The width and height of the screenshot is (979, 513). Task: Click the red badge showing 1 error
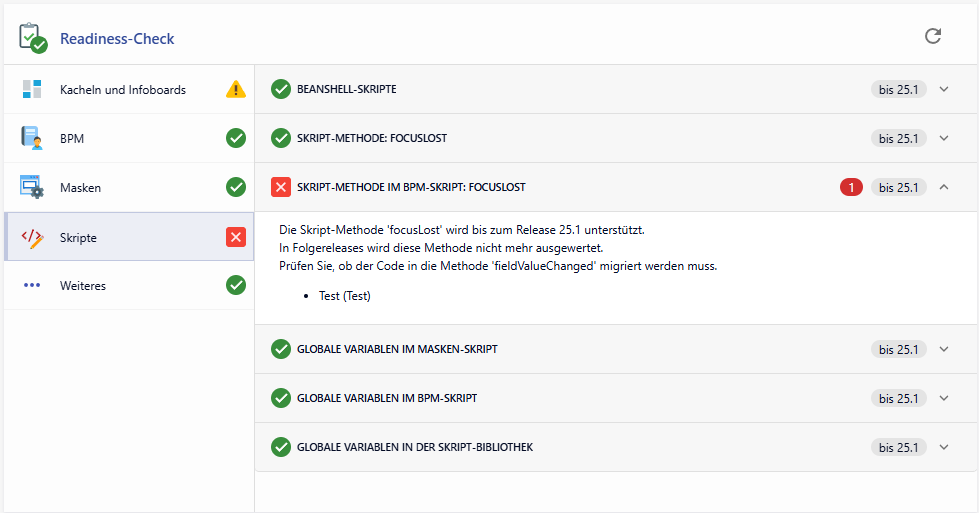pyautogui.click(x=851, y=187)
